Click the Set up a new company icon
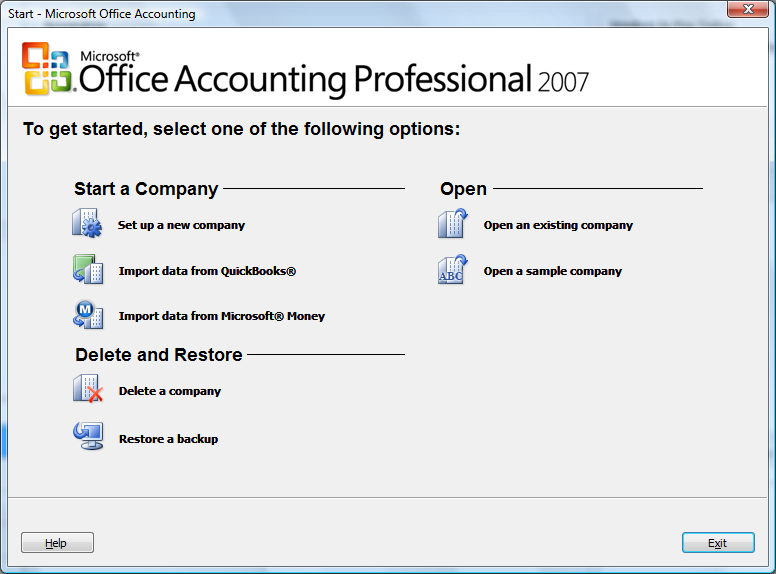This screenshot has width=776, height=574. tap(87, 223)
